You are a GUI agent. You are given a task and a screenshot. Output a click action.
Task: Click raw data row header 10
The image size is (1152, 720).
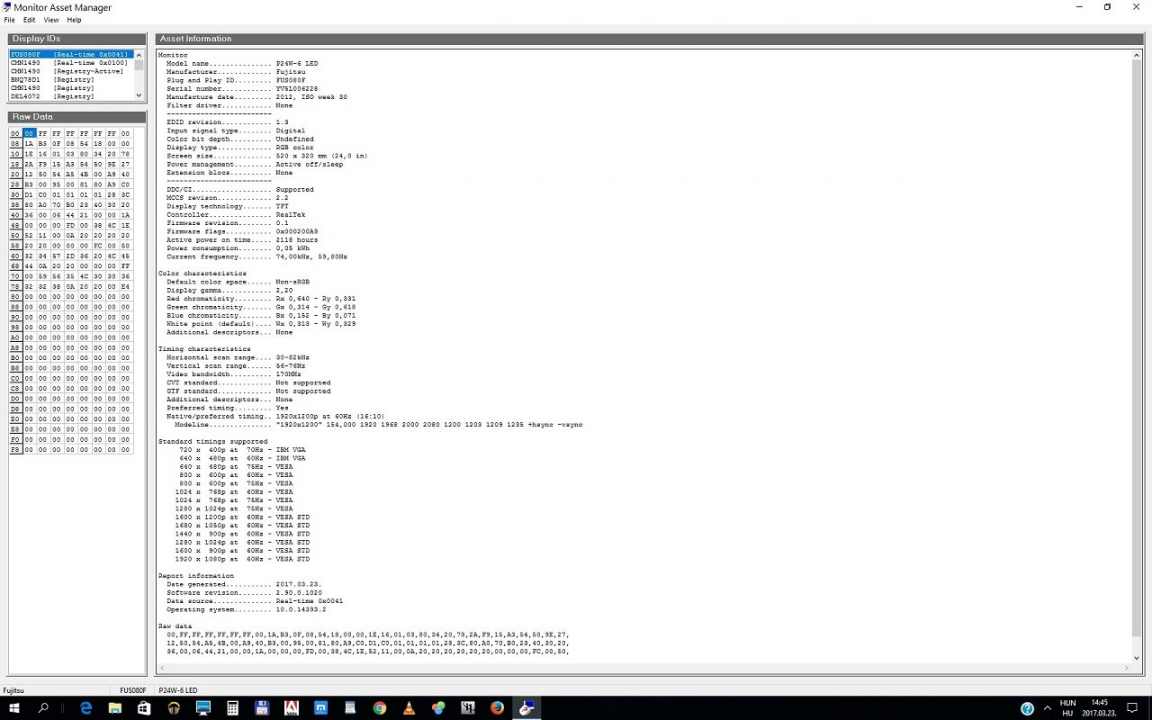15,154
